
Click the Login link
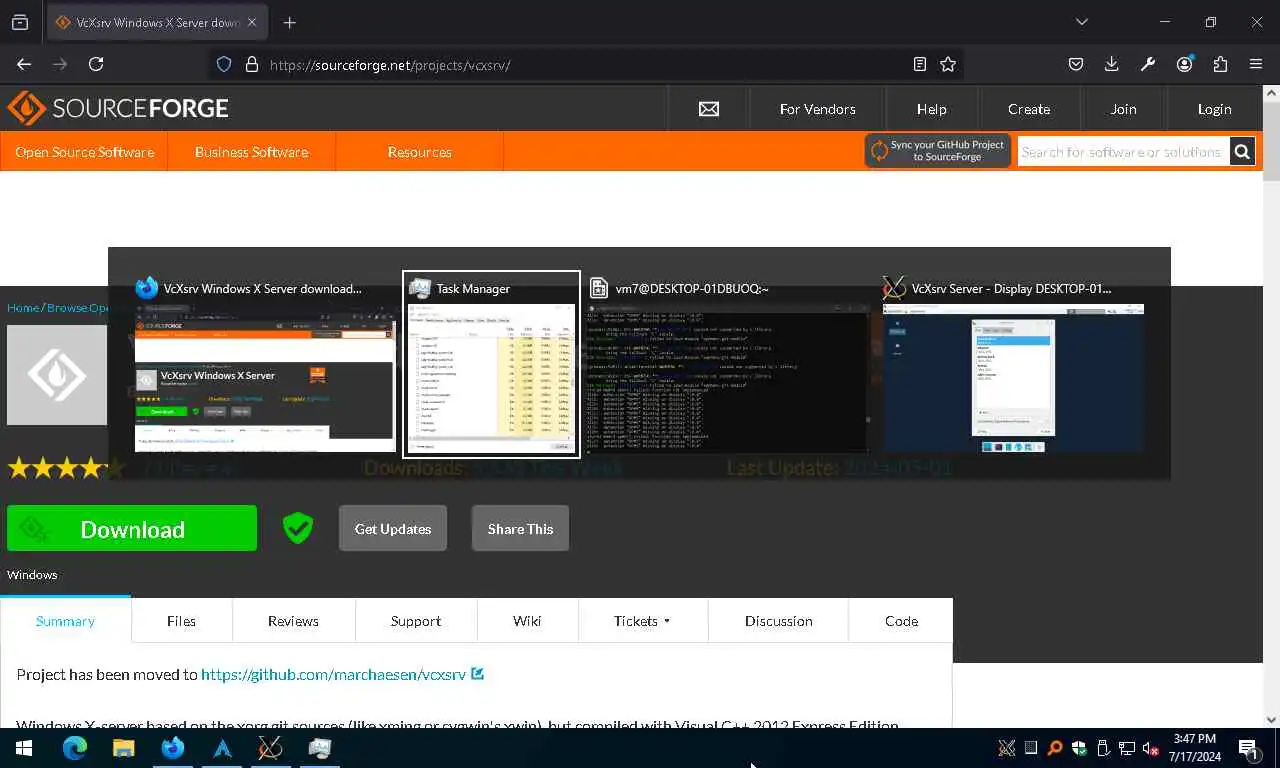[x=1214, y=109]
